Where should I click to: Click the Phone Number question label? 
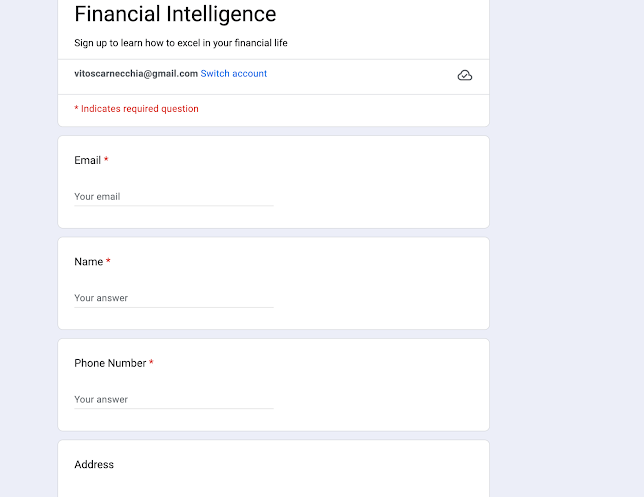coord(110,363)
